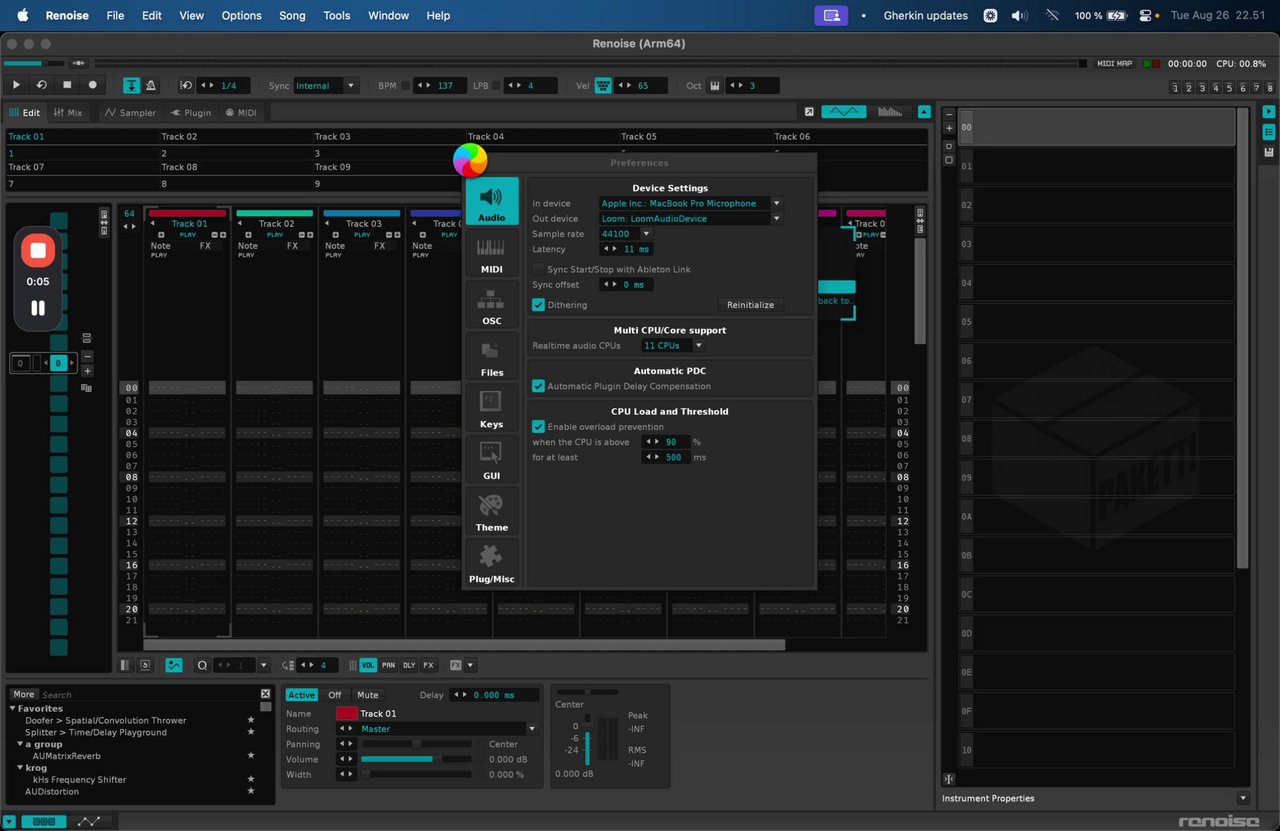Select the Audio preferences tab
Screen dimensions: 1280x831
pos(492,201)
